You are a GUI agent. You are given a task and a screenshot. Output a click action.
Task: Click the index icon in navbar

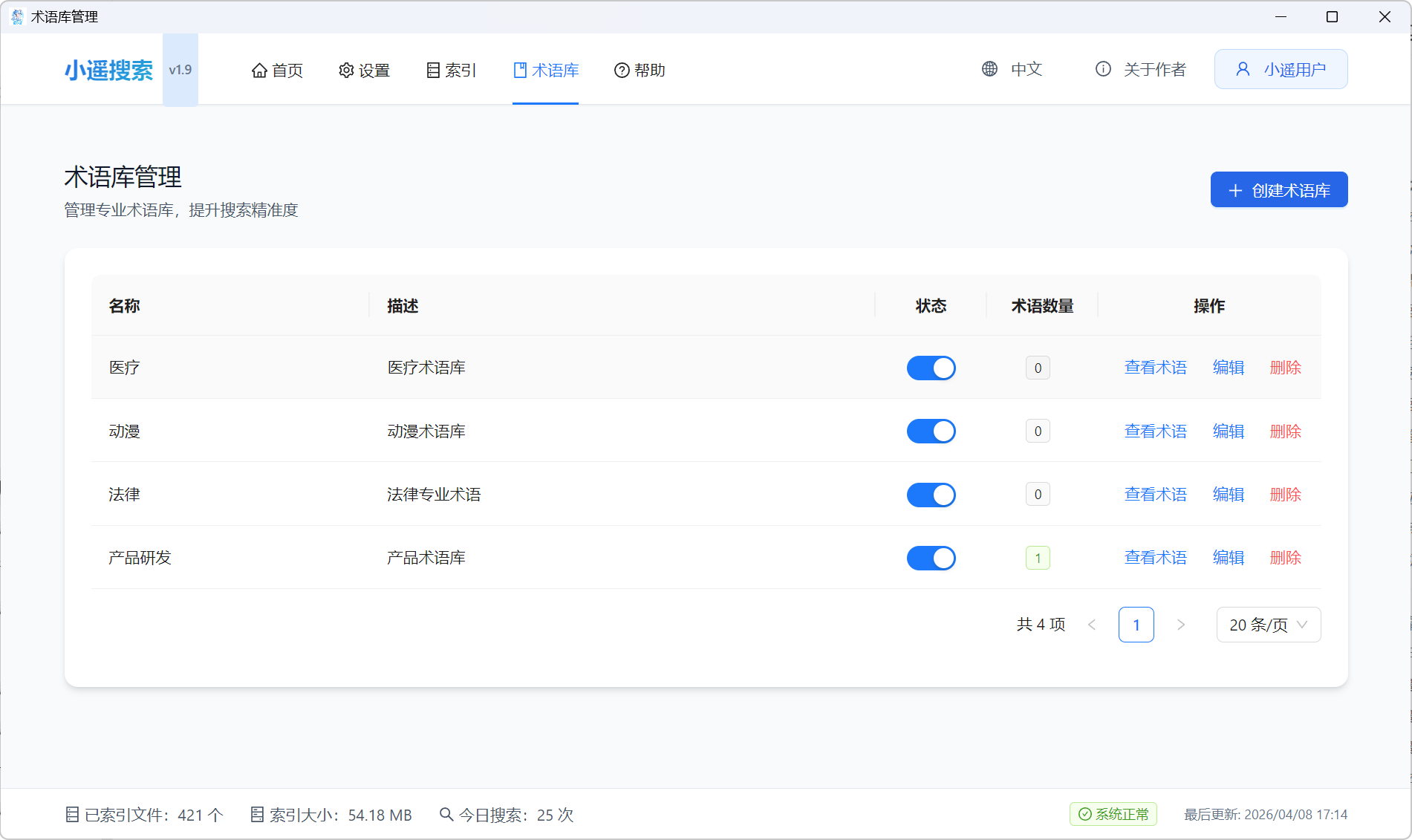coord(433,71)
